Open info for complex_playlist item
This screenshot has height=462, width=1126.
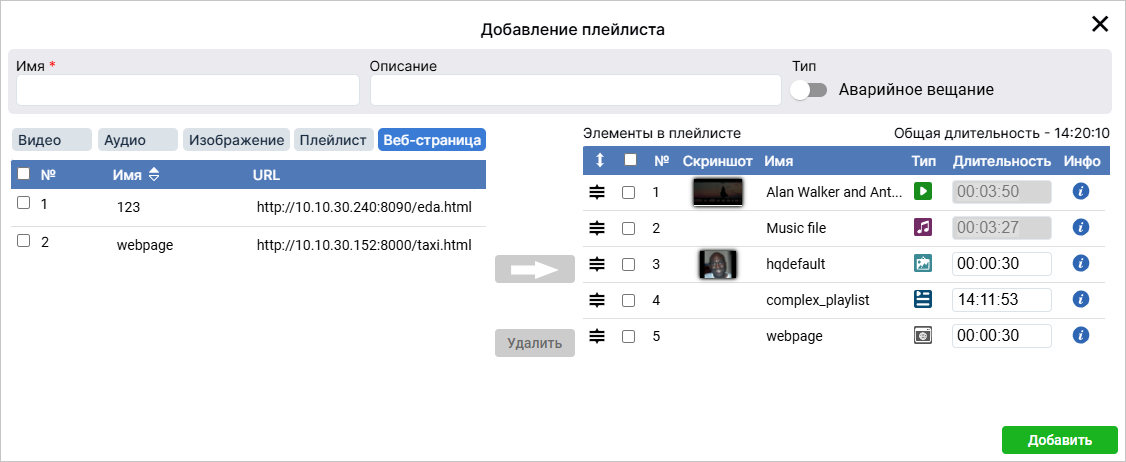[1081, 299]
